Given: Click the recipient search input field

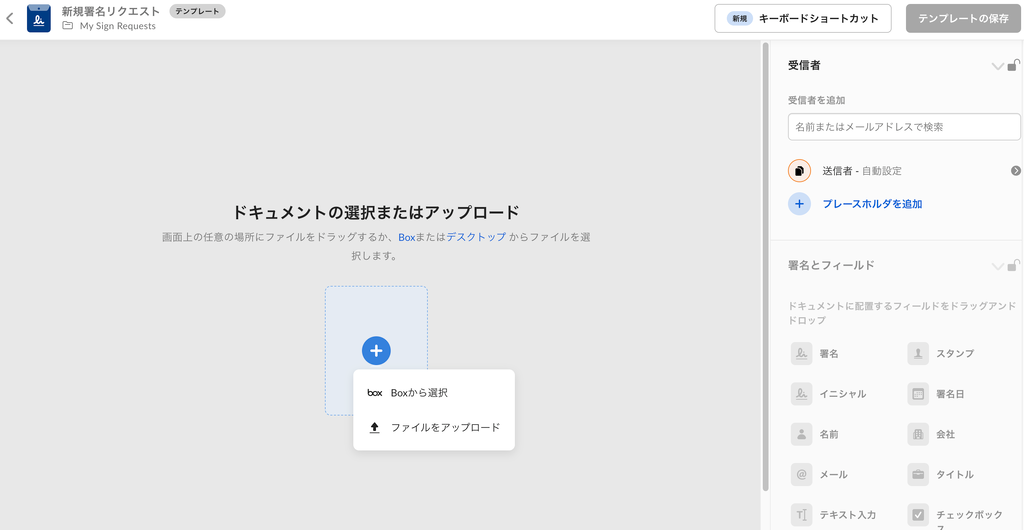Looking at the screenshot, I should (903, 127).
